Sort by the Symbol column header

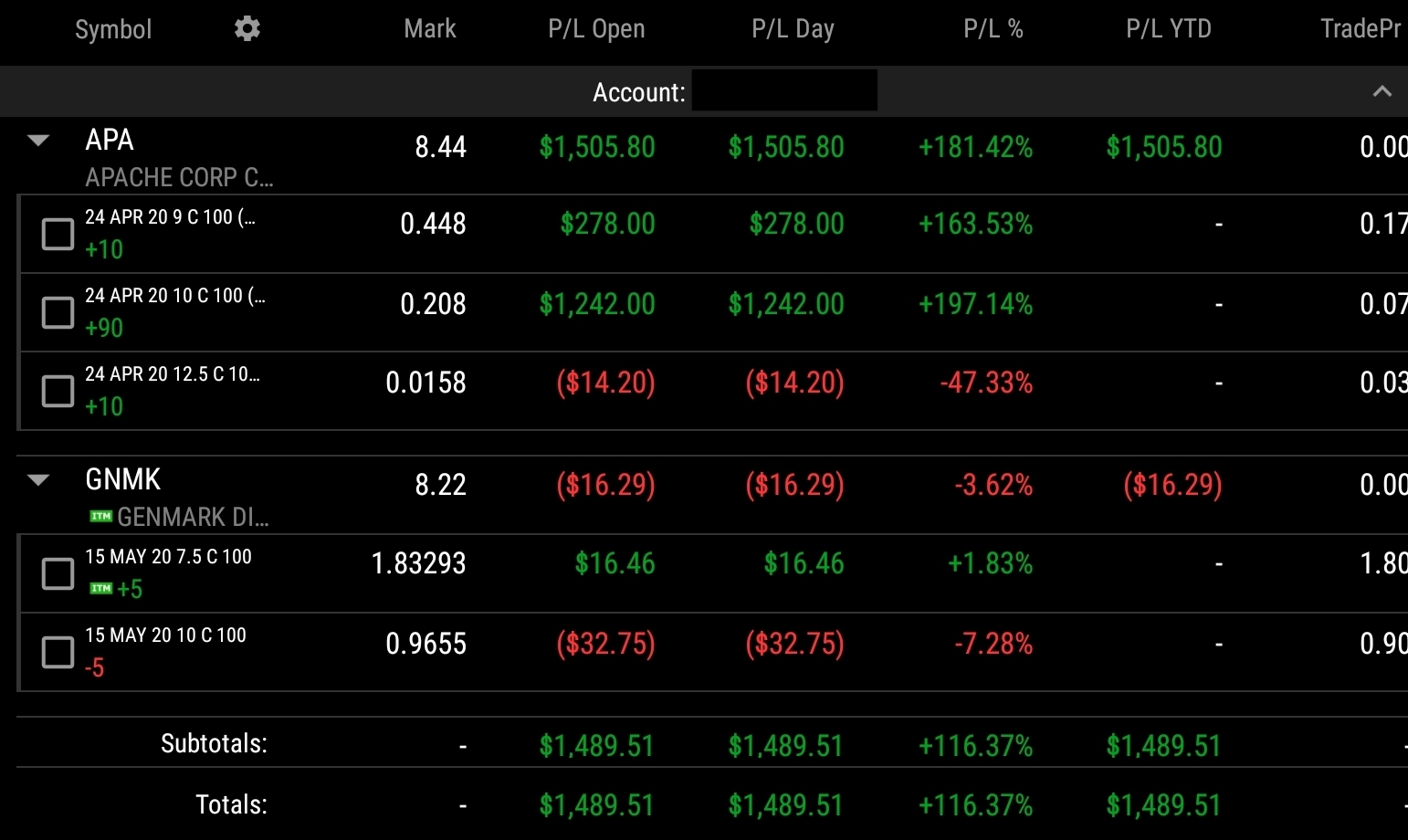[113, 29]
